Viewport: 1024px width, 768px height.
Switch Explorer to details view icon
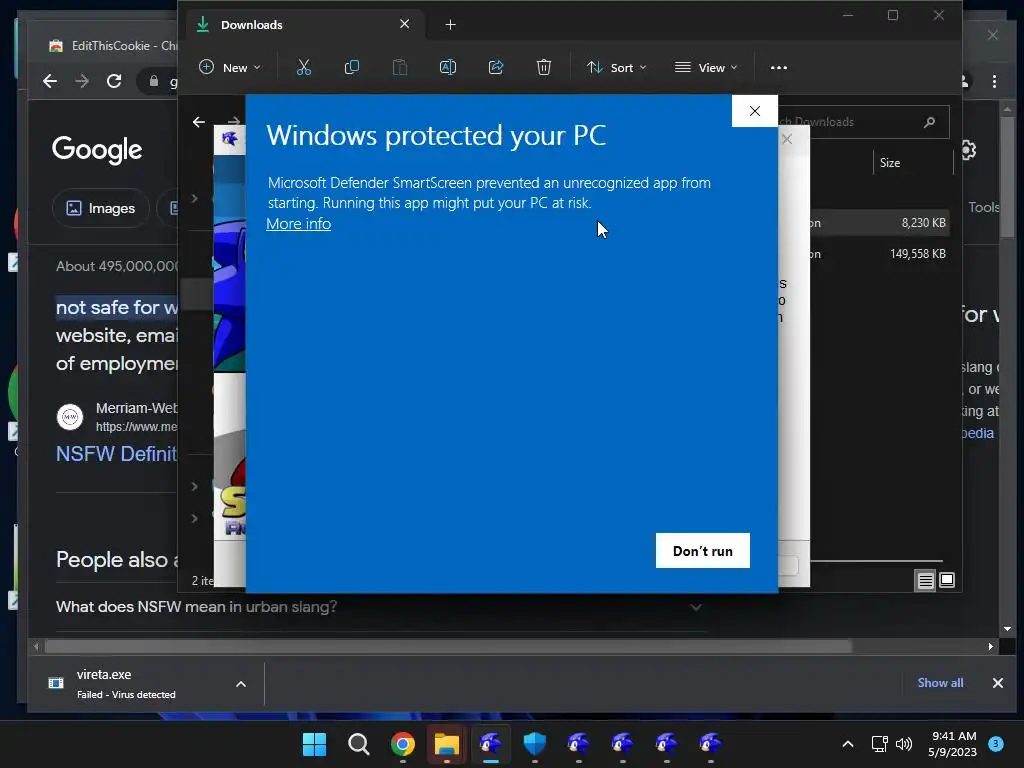925,580
